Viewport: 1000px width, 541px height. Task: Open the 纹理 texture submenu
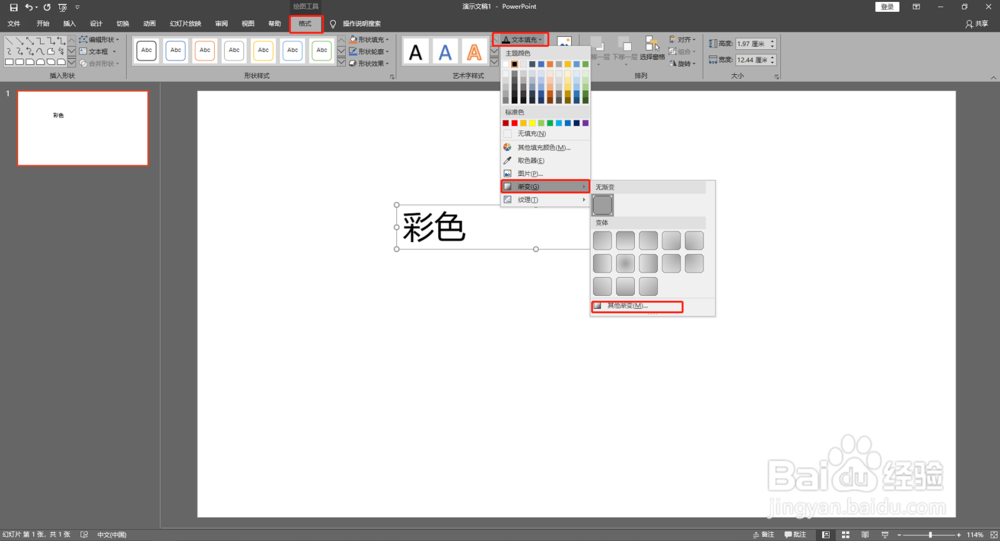coord(545,200)
